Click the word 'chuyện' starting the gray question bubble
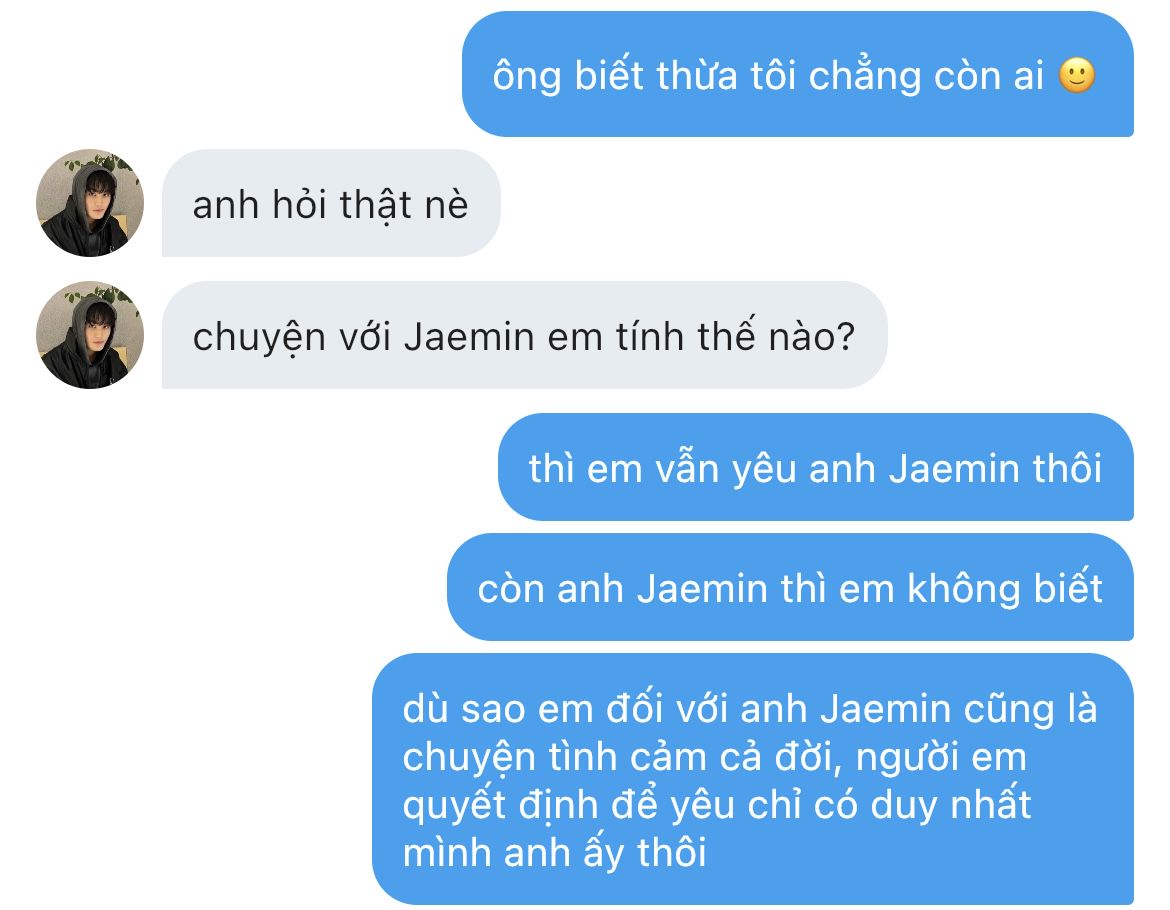 click(259, 338)
